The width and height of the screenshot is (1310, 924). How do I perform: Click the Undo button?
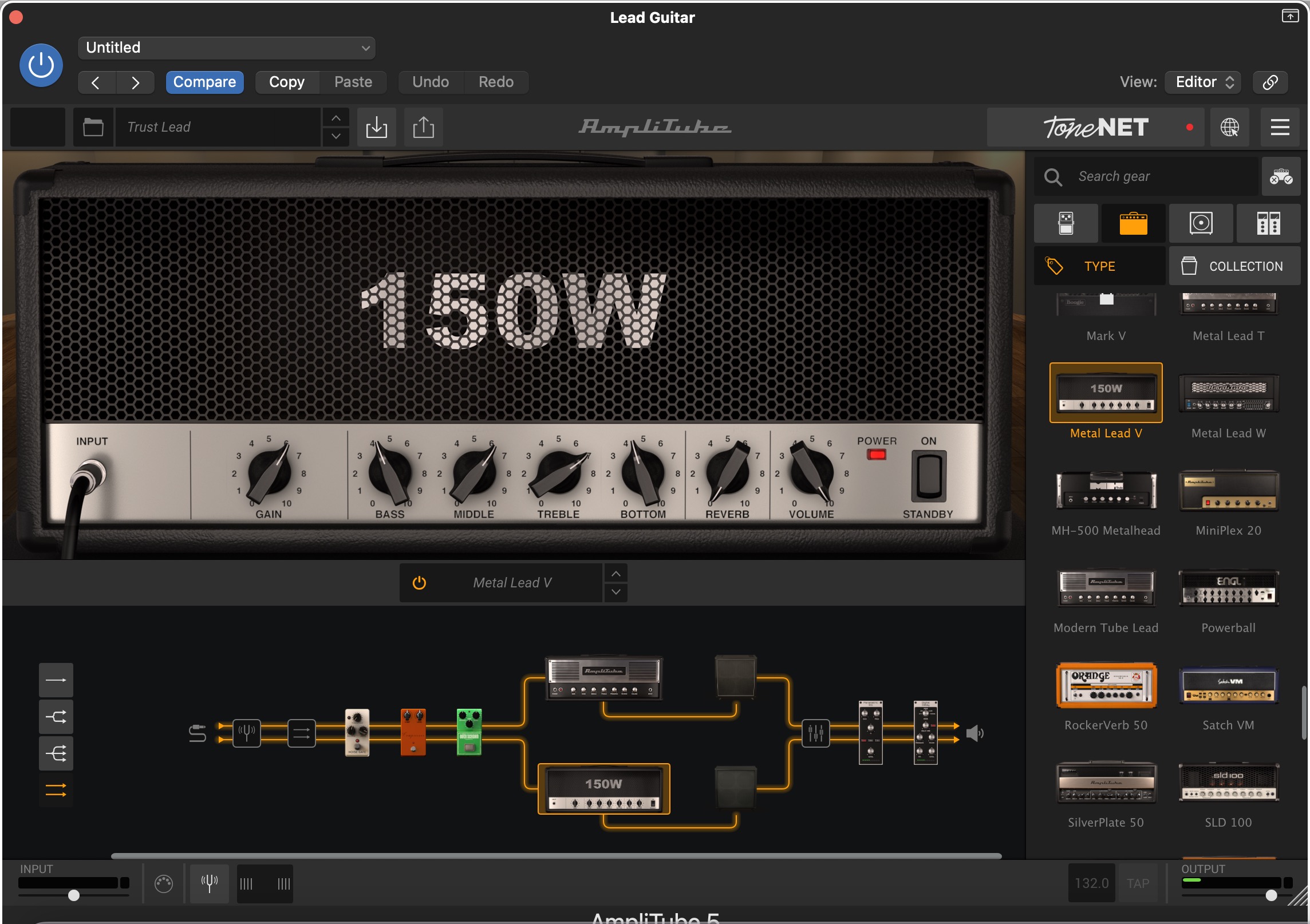point(431,82)
